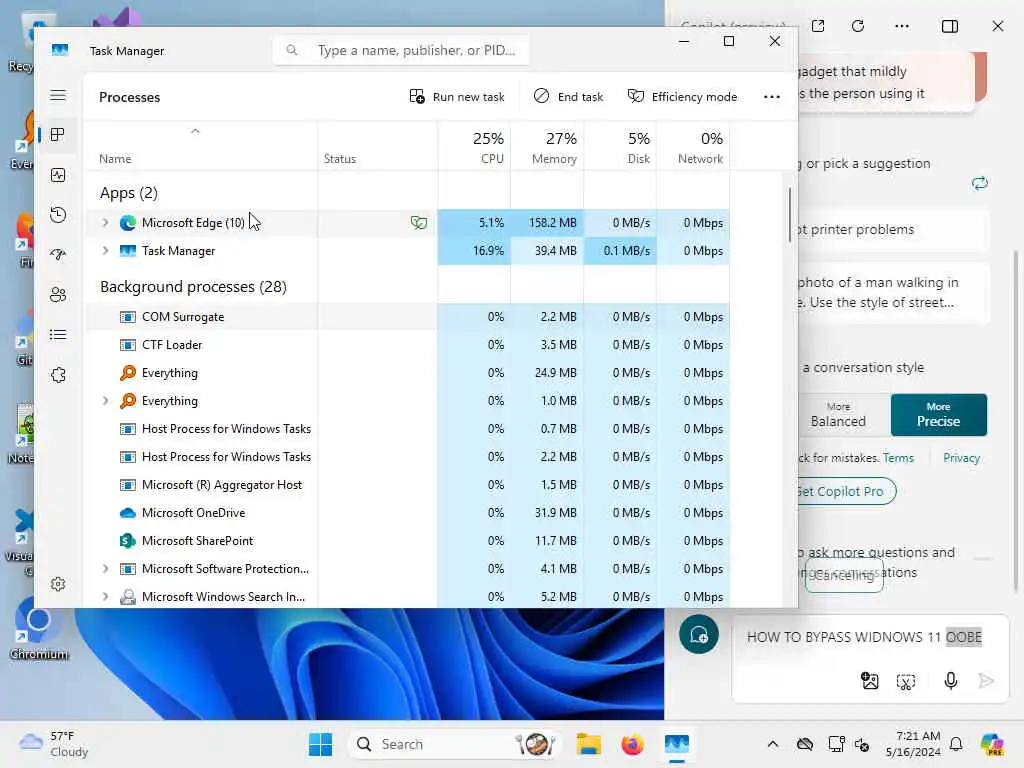Open the Users sidebar icon
Screen dimensions: 1024x768
[58, 295]
